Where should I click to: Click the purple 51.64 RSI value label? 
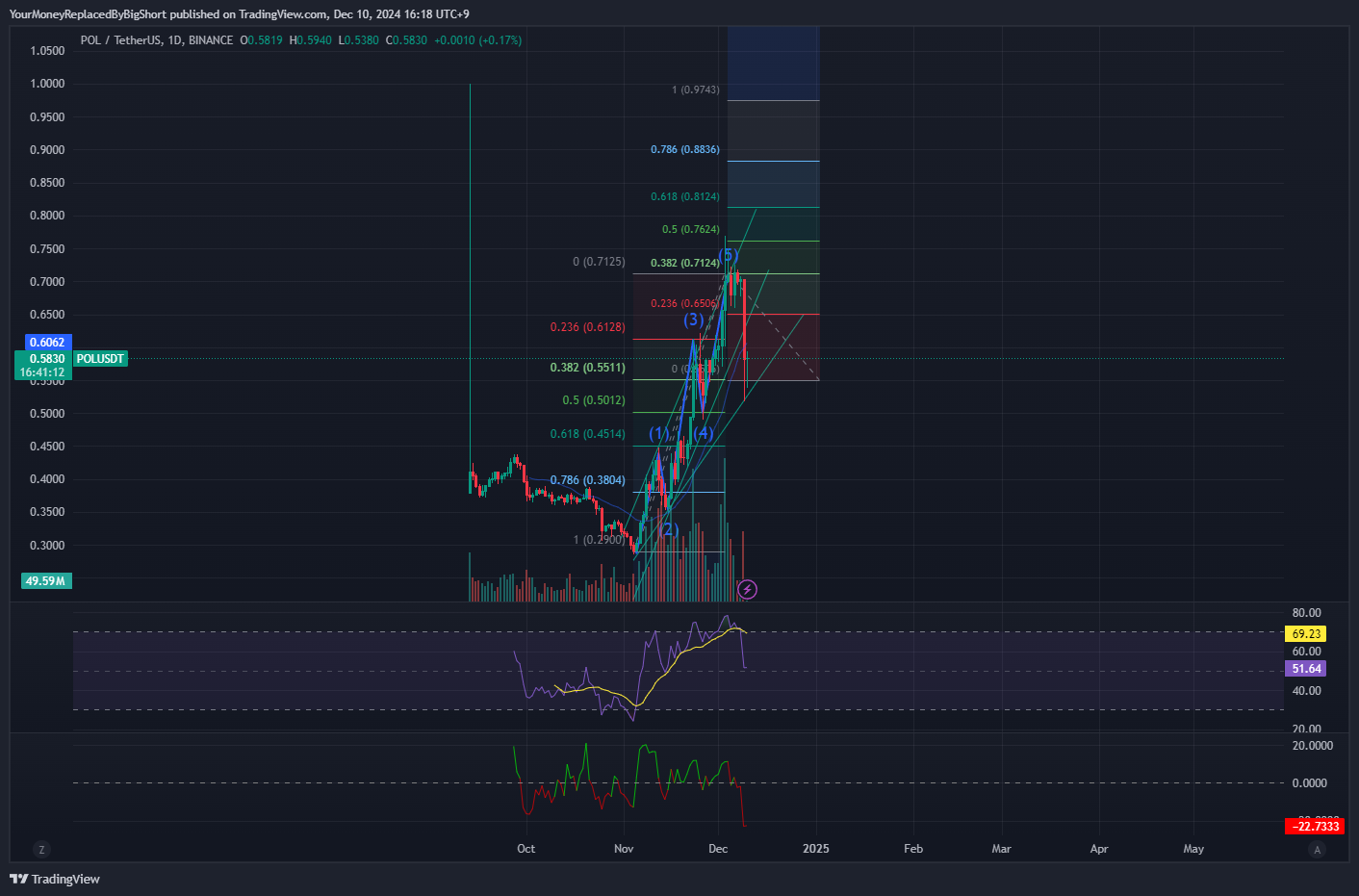pyautogui.click(x=1306, y=669)
